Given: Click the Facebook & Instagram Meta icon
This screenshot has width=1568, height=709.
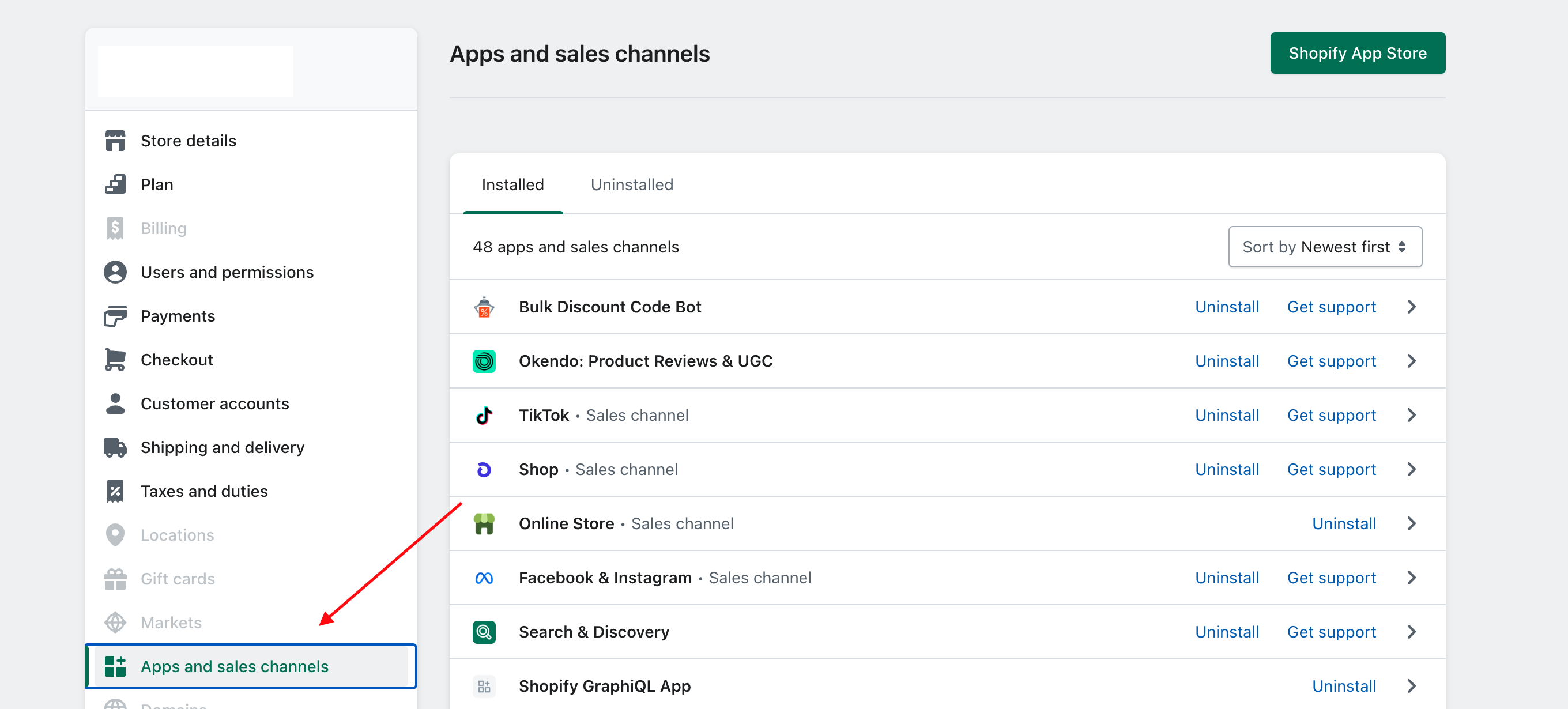Looking at the screenshot, I should pyautogui.click(x=484, y=578).
